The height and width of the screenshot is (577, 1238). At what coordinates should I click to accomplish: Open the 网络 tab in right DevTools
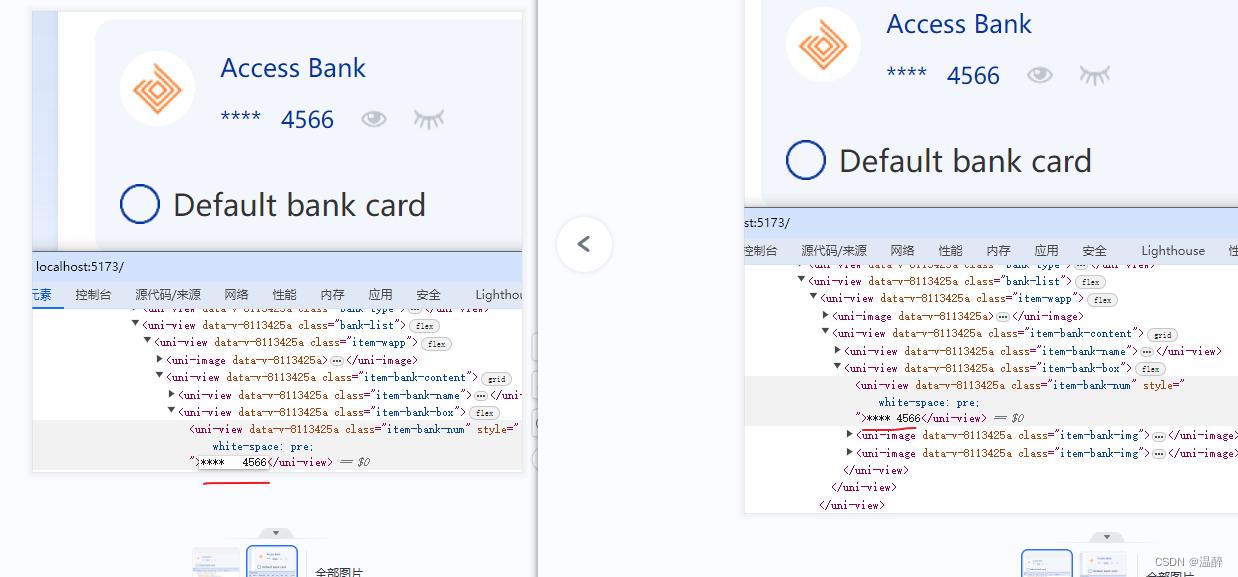(x=903, y=251)
